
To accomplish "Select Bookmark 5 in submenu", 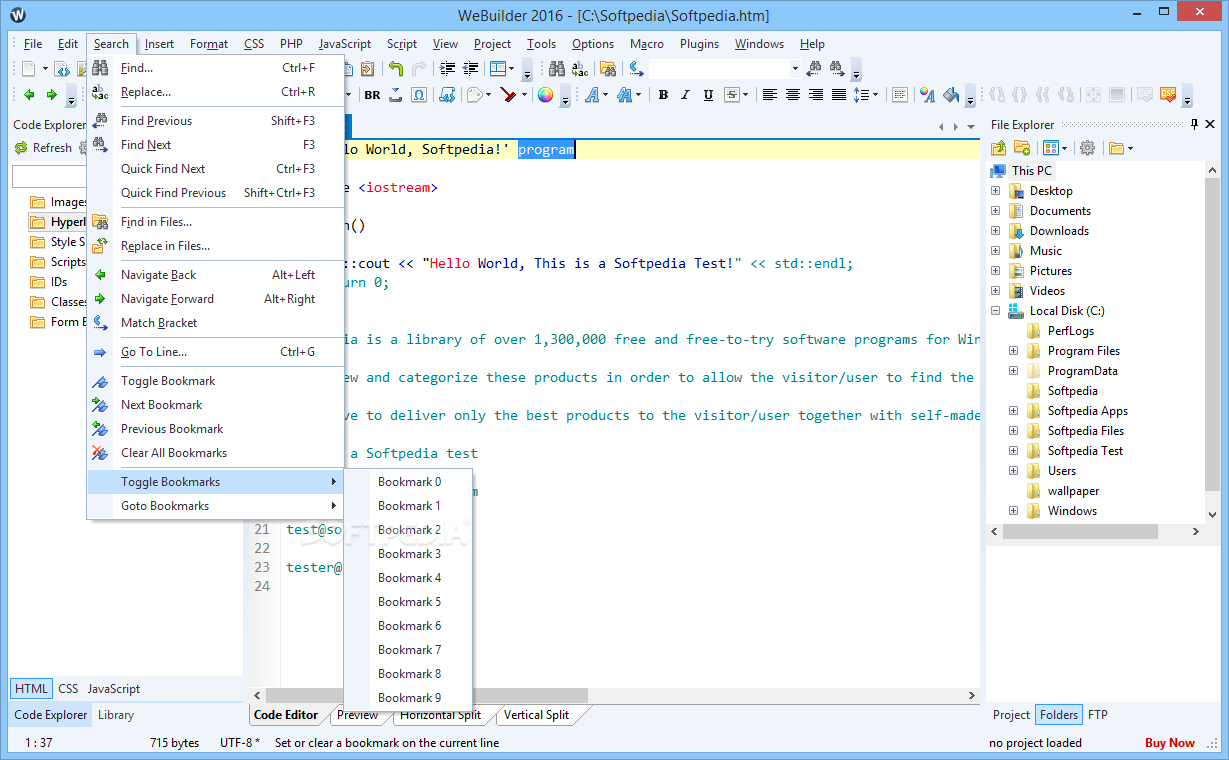I will coord(408,602).
